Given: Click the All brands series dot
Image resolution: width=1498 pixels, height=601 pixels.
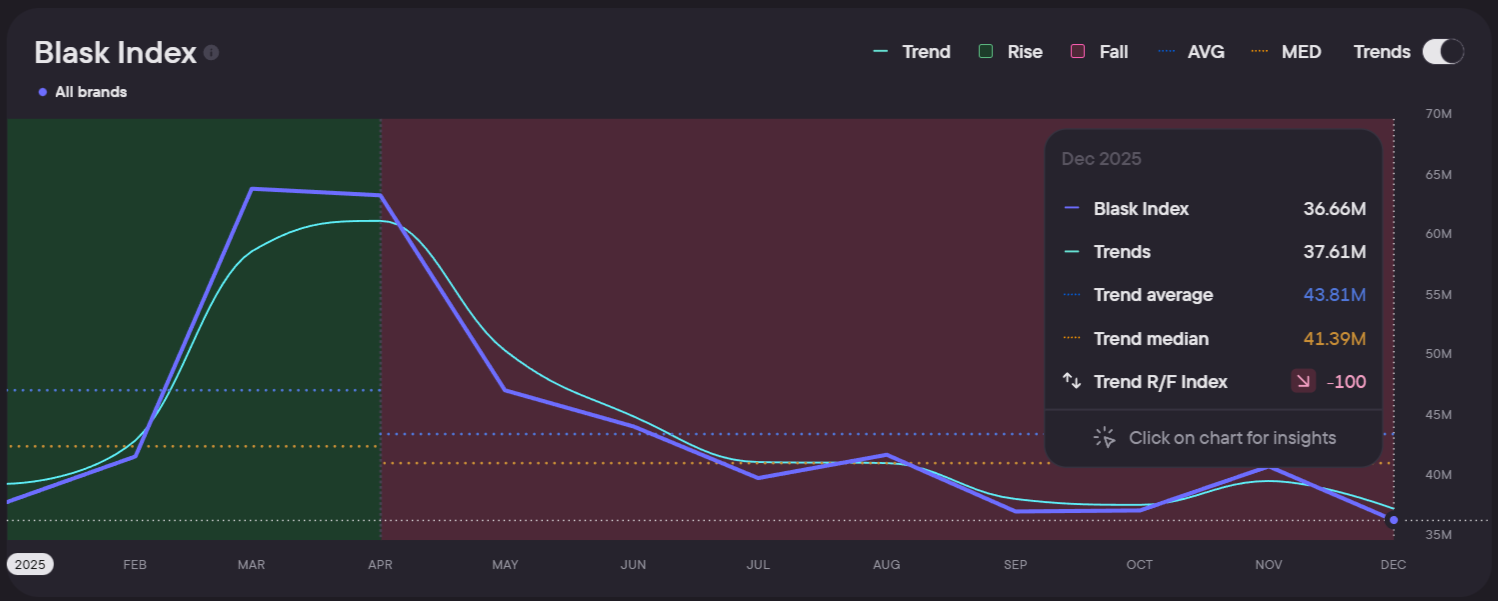Looking at the screenshot, I should [42, 92].
